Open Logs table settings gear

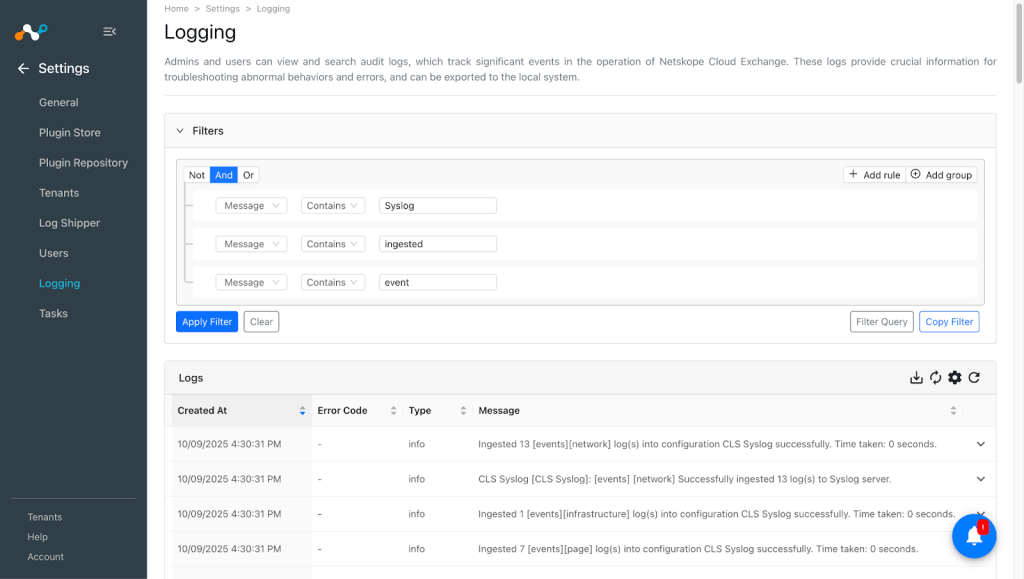(955, 377)
